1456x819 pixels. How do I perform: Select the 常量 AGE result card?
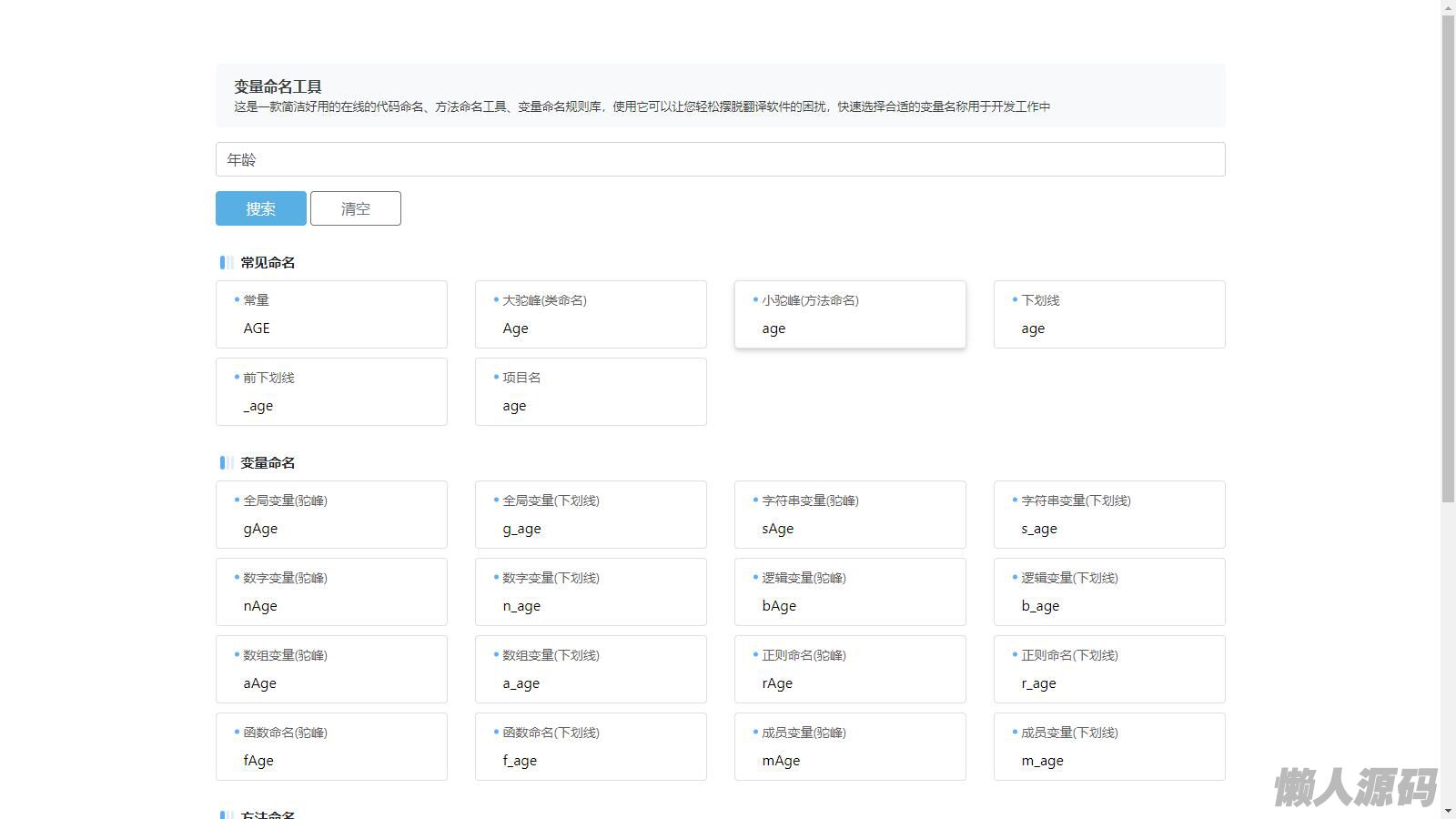pos(331,315)
